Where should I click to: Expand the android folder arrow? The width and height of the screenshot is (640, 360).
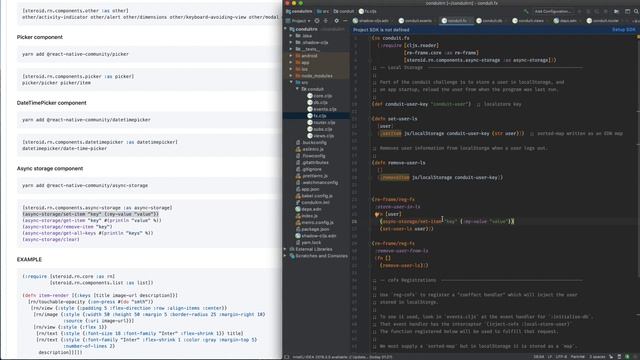[x=291, y=56]
